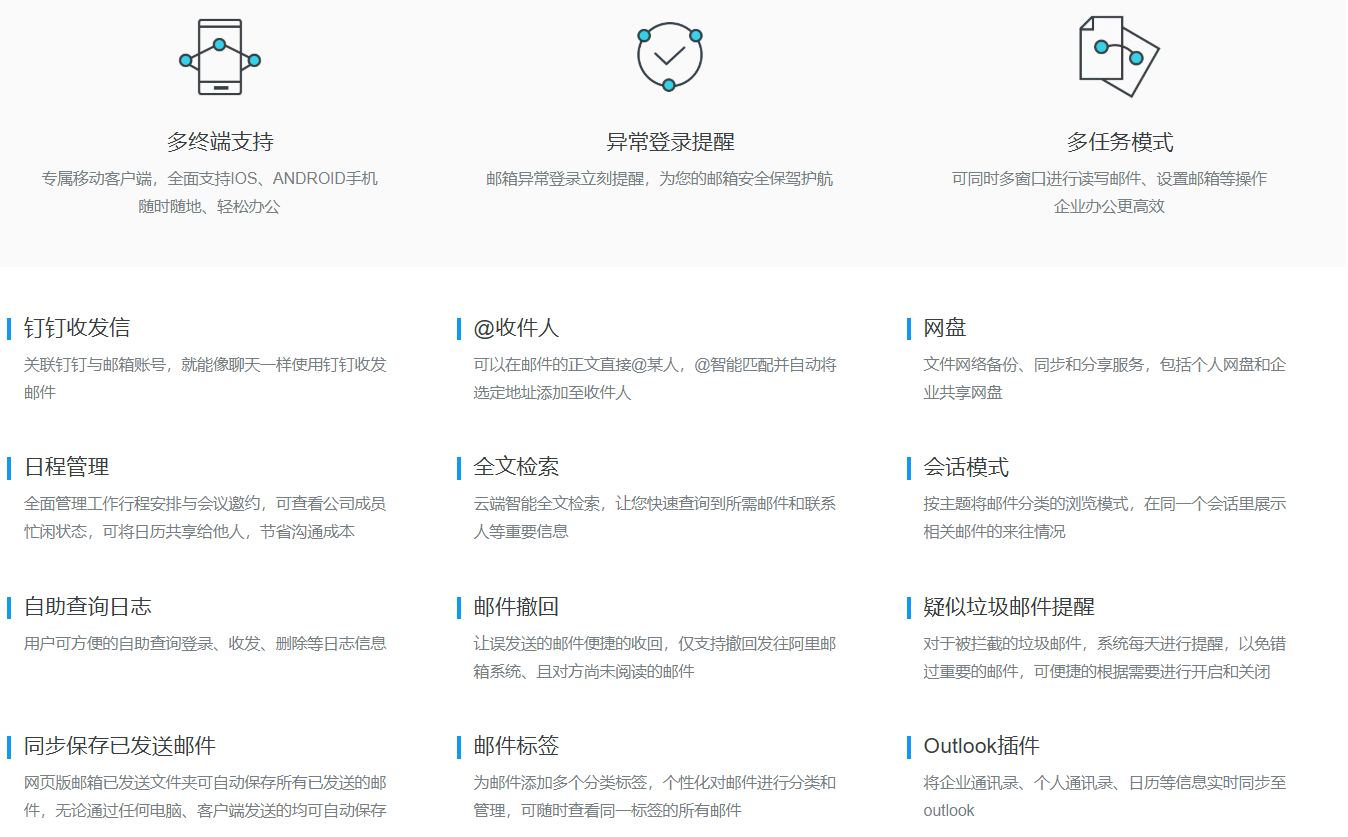1348x837 pixels.
Task: Click the abnormal login reminder checkmark icon
Action: pos(669,56)
